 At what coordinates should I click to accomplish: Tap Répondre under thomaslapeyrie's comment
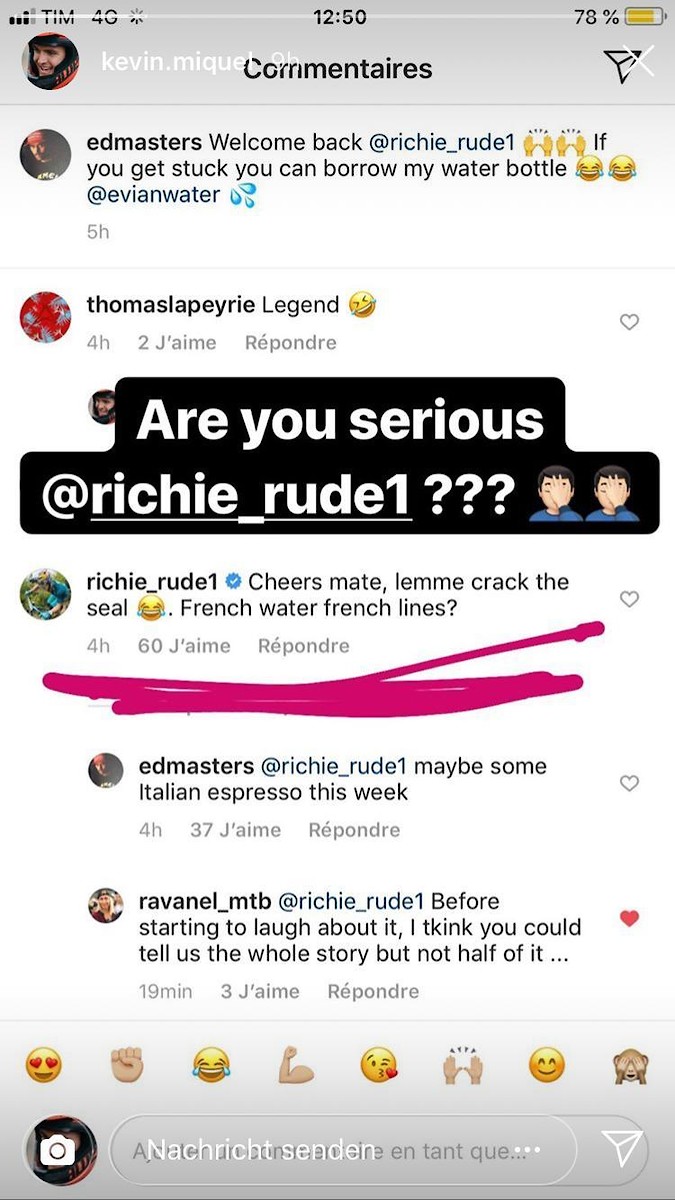290,343
